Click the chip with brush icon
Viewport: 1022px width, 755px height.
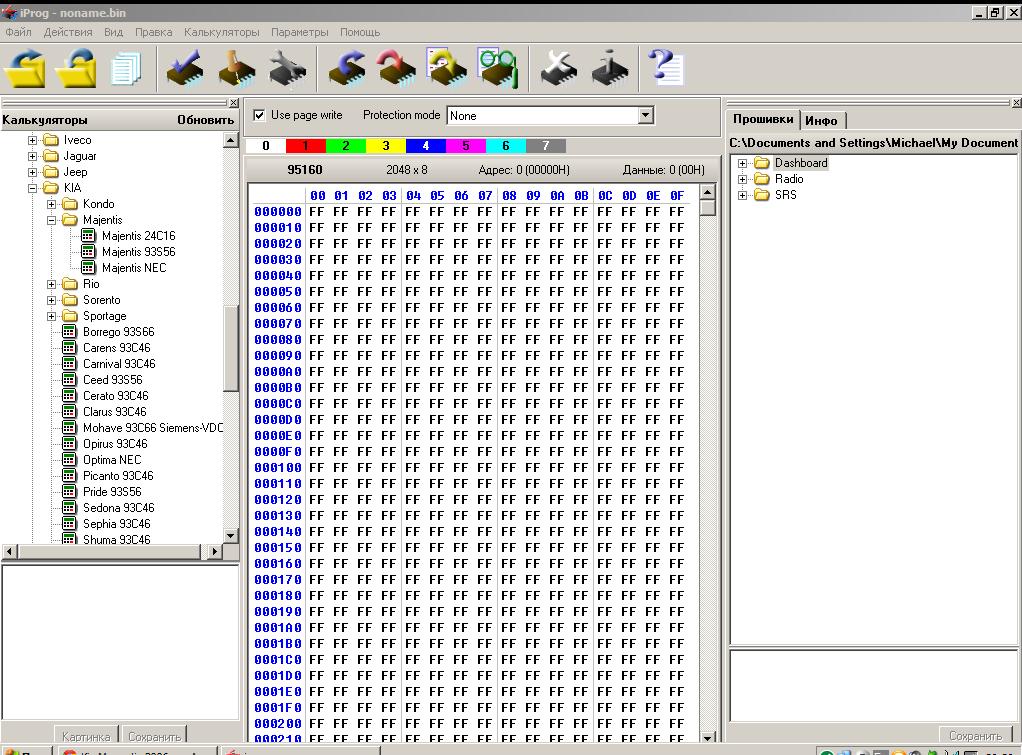click(x=236, y=69)
